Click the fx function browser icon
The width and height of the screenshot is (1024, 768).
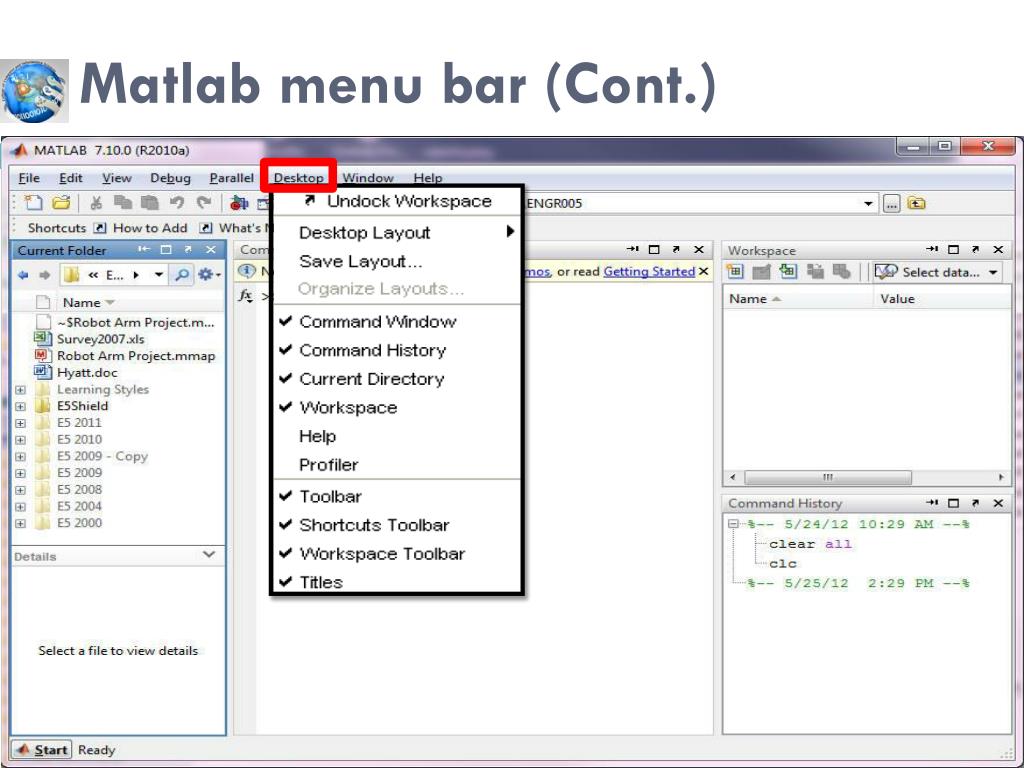click(x=246, y=296)
